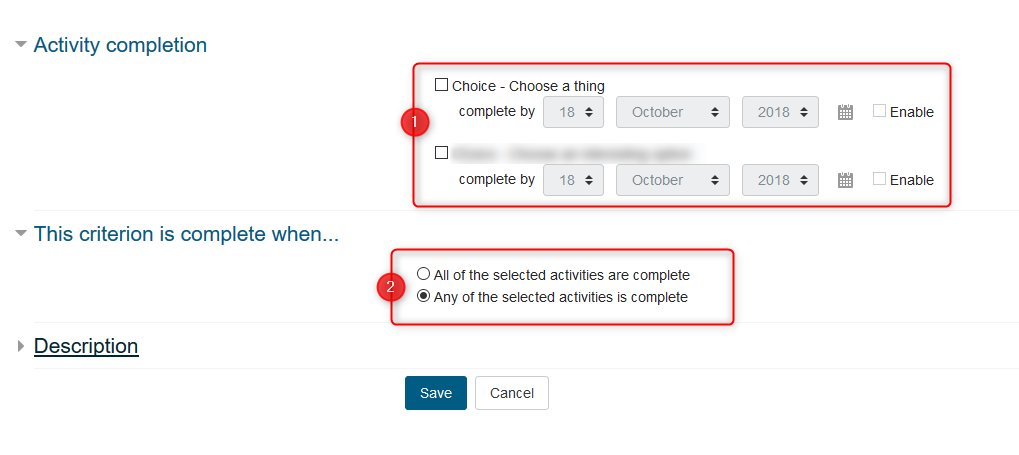
Task: Expand the Description section arrow
Action: (x=21, y=346)
